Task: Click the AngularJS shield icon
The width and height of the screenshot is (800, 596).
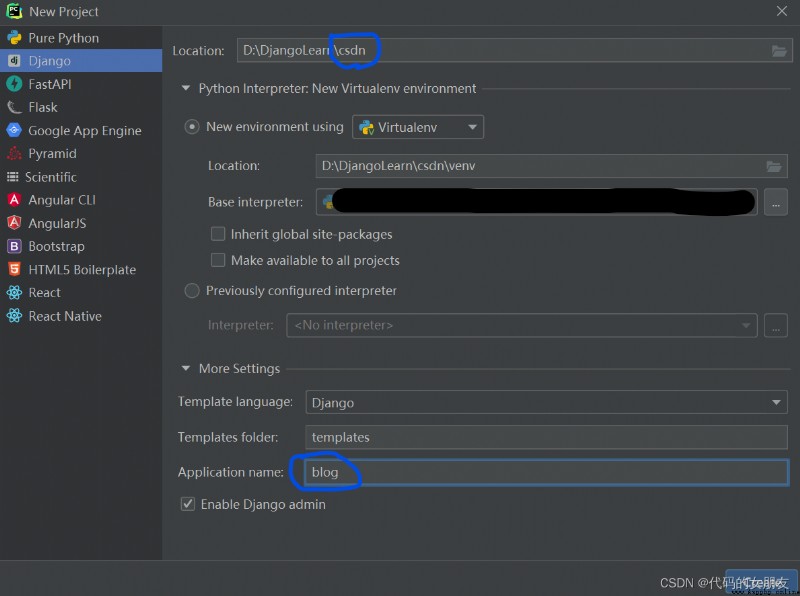Action: 14,223
